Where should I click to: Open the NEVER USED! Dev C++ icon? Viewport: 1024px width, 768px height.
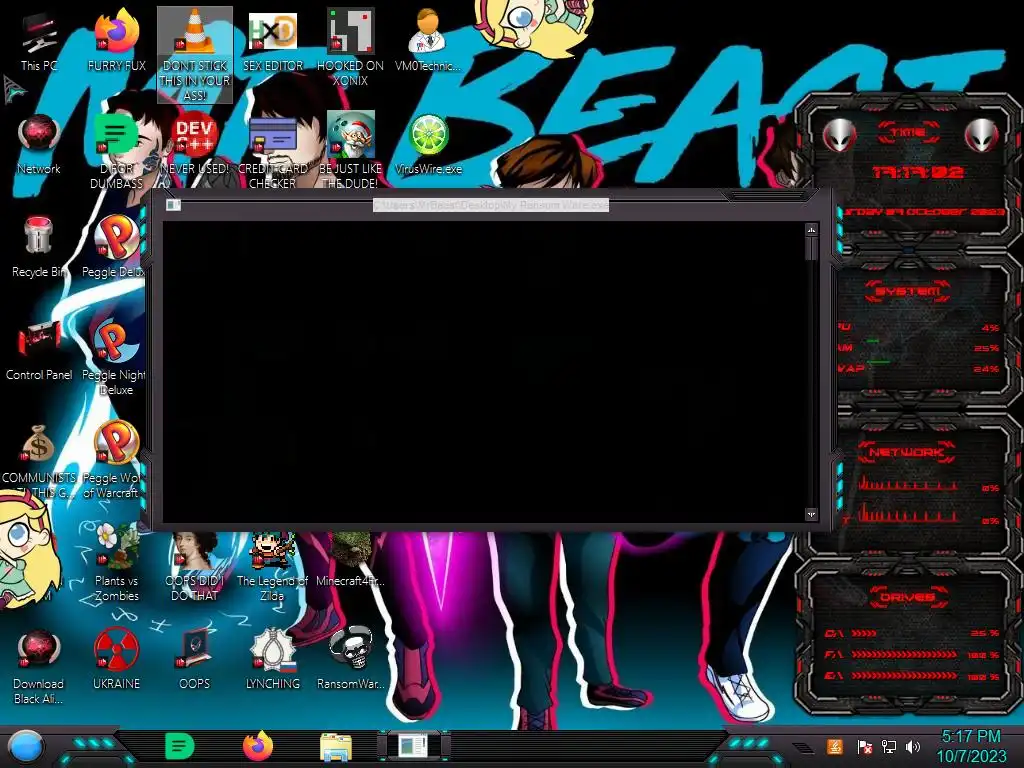point(195,145)
